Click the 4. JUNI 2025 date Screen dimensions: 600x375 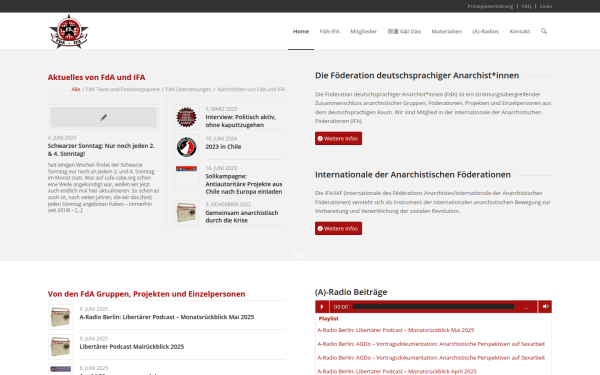62,138
